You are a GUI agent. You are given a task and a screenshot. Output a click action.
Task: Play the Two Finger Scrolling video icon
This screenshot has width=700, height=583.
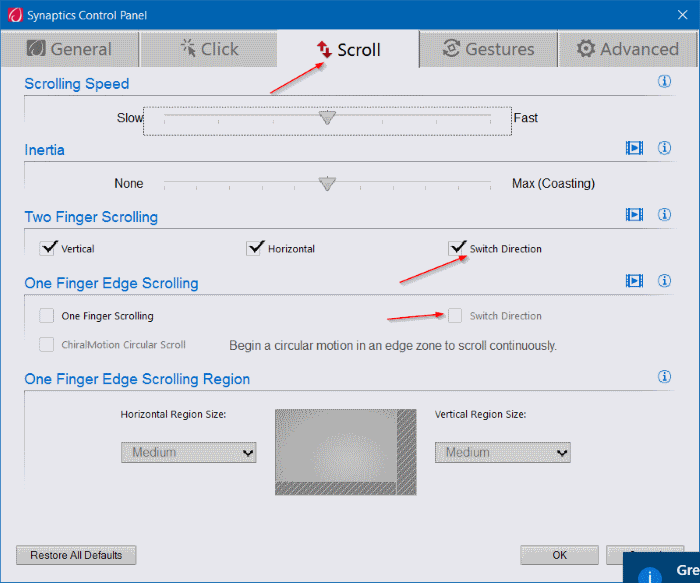tap(634, 215)
